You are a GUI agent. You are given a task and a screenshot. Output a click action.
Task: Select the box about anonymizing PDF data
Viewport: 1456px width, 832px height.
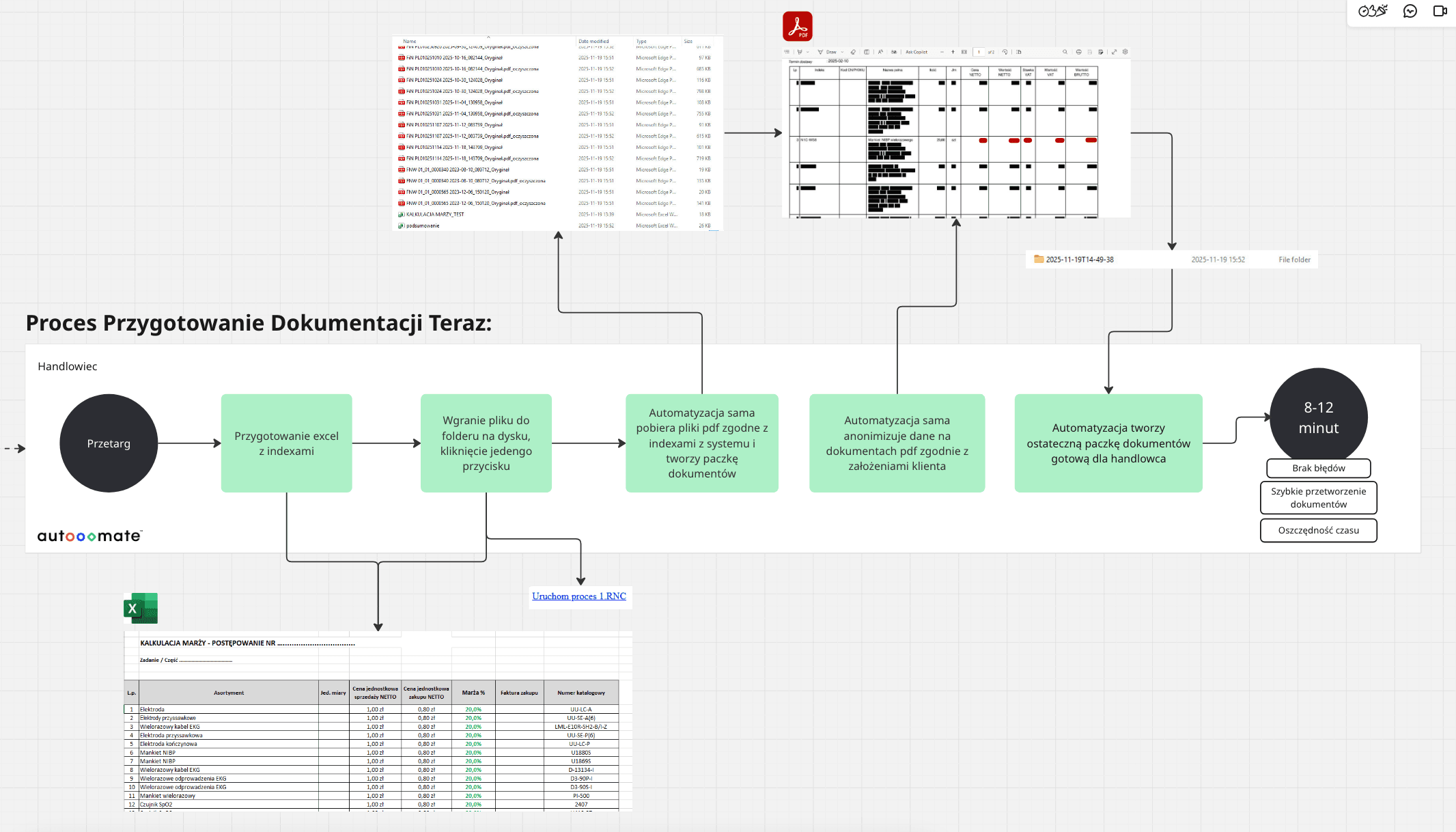pyautogui.click(x=897, y=443)
